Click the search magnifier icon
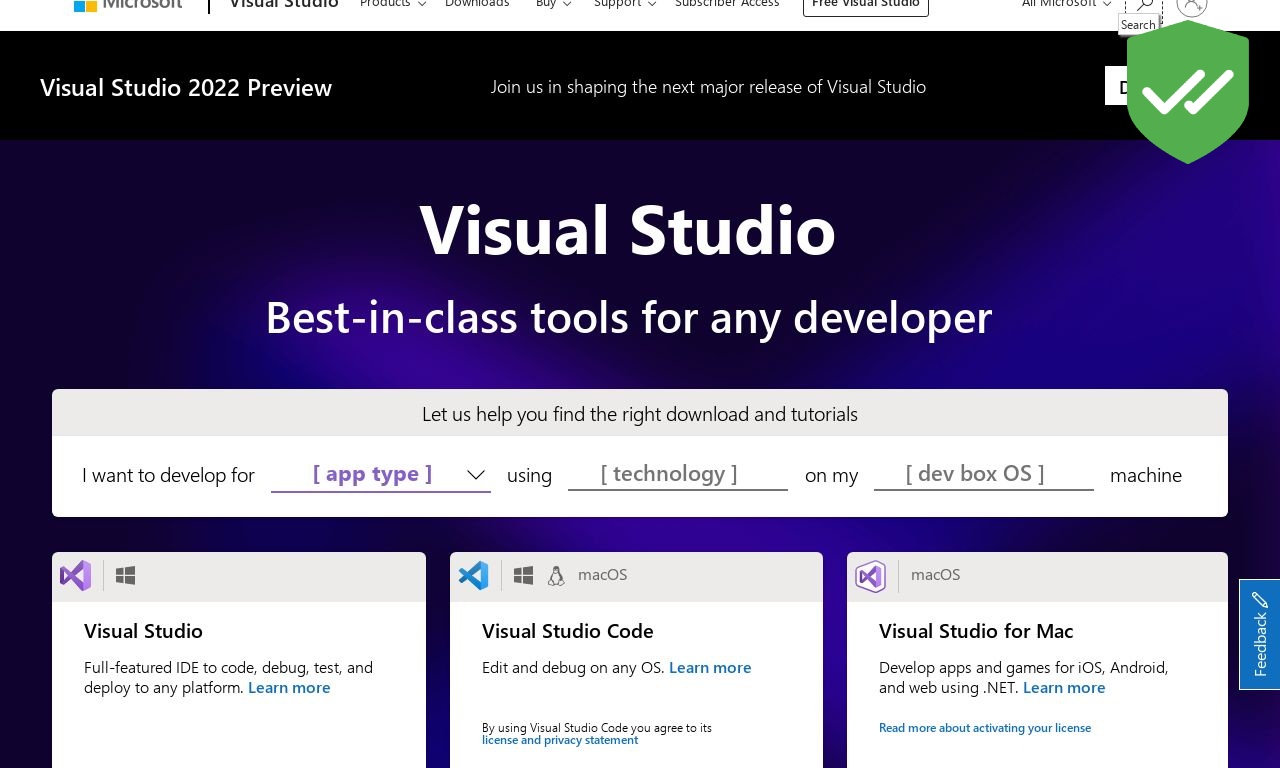This screenshot has width=1280, height=768. 1144,5
